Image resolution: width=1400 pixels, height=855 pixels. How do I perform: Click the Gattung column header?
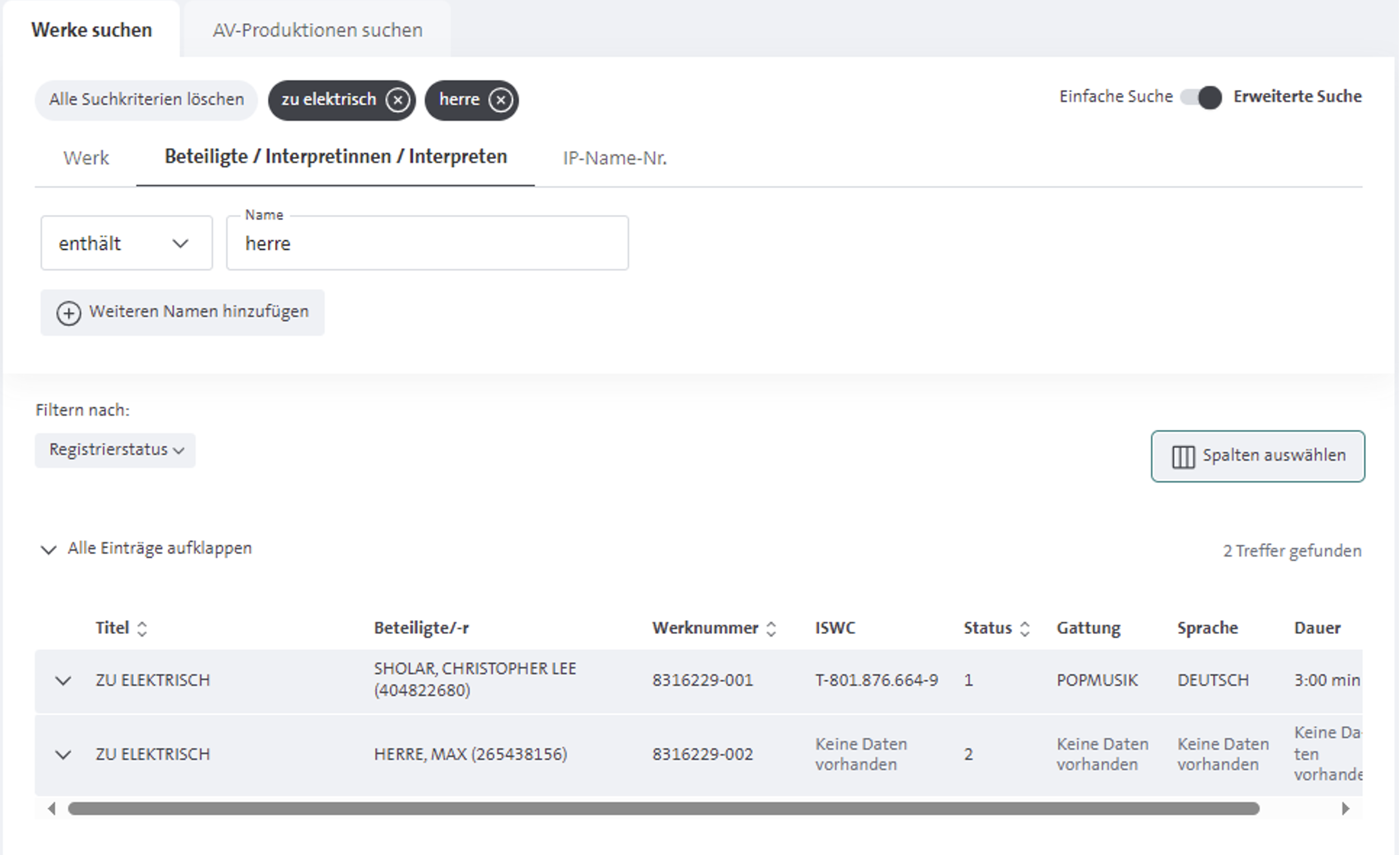click(x=1089, y=628)
